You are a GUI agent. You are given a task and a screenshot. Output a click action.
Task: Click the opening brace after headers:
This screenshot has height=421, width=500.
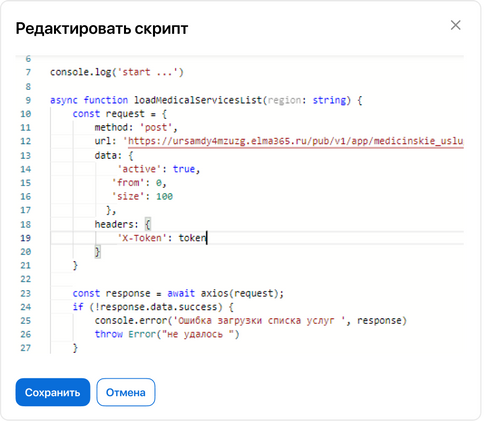click(x=148, y=224)
